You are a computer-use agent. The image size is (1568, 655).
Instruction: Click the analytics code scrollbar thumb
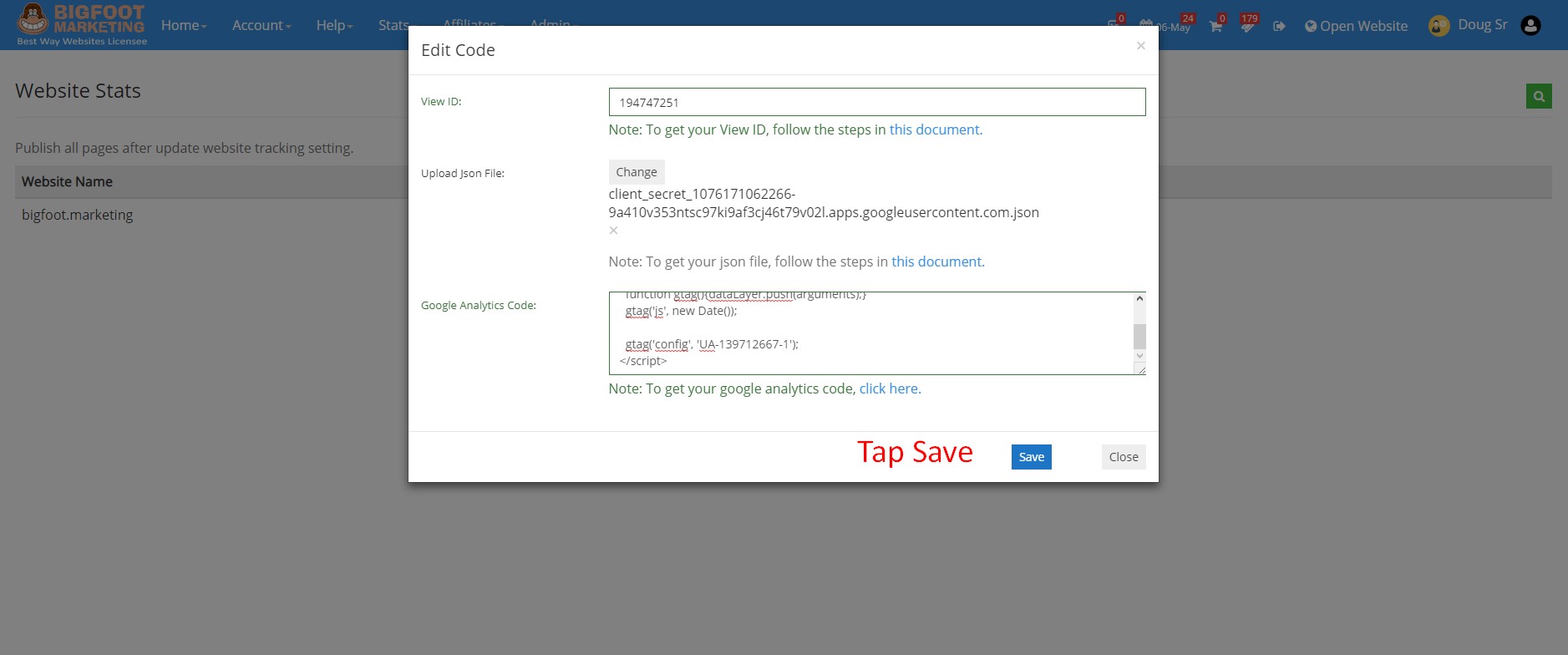click(1139, 336)
